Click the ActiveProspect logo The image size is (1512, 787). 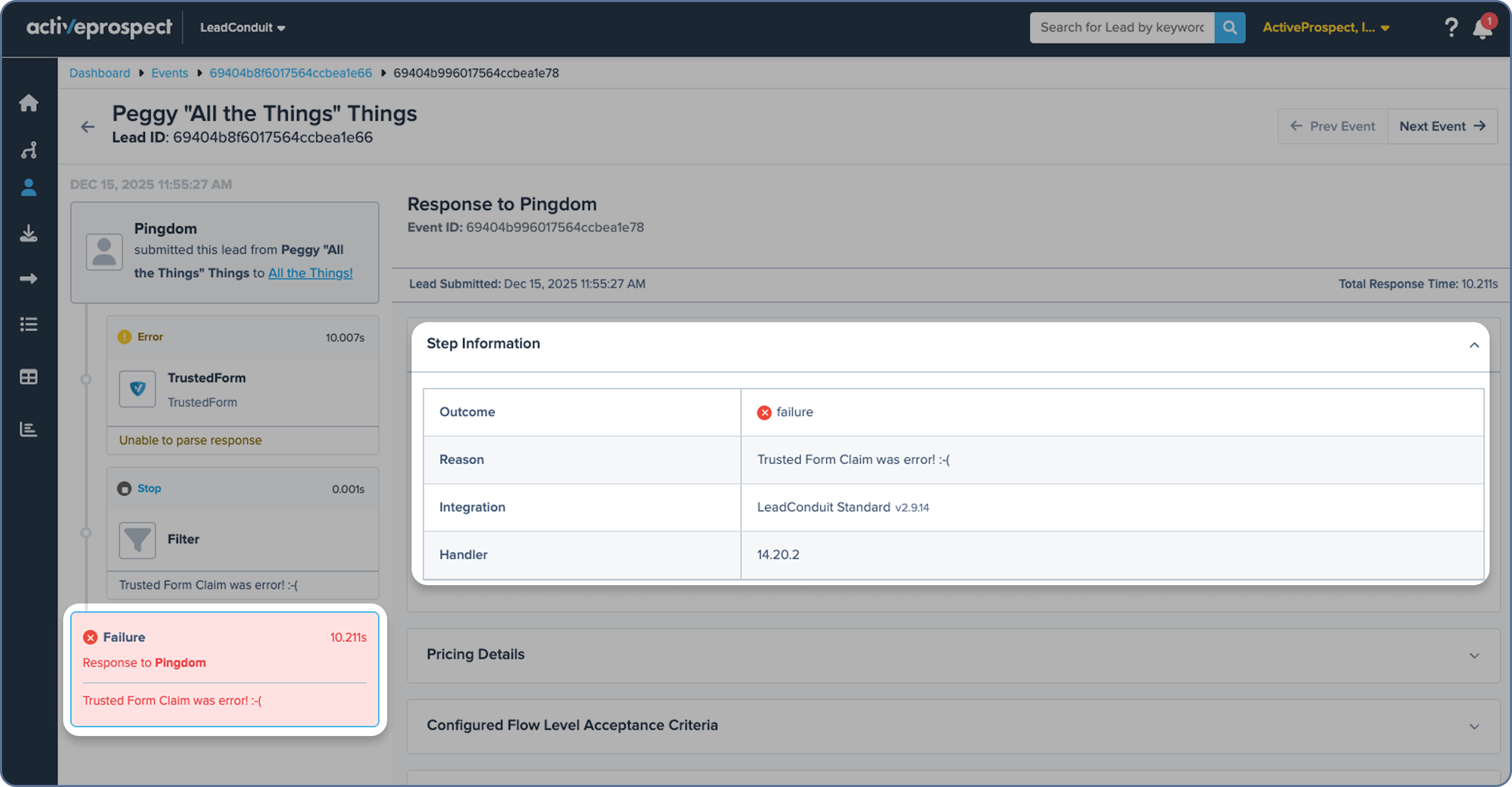coord(99,27)
